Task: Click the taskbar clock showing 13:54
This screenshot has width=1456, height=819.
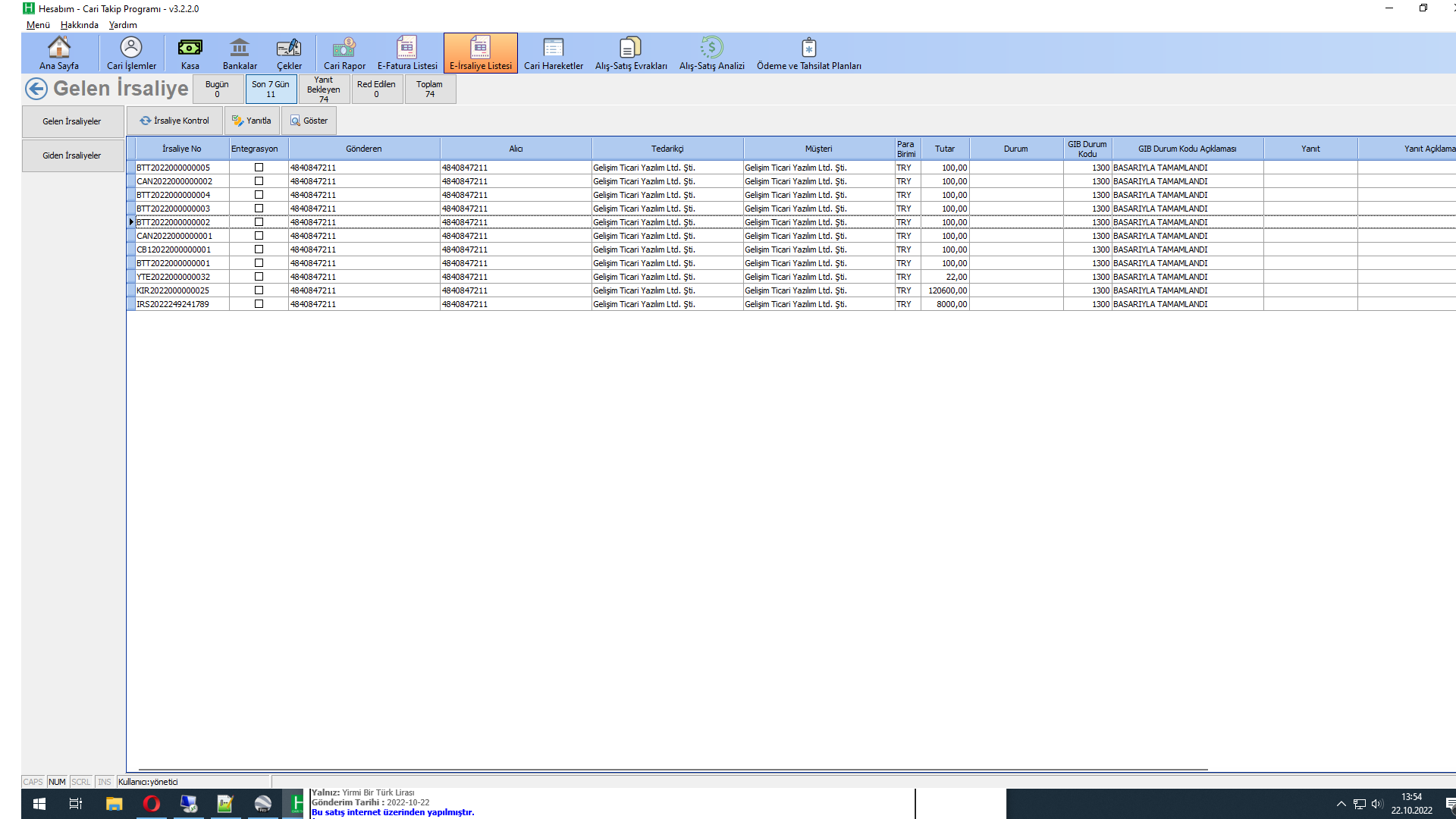Action: click(1411, 804)
